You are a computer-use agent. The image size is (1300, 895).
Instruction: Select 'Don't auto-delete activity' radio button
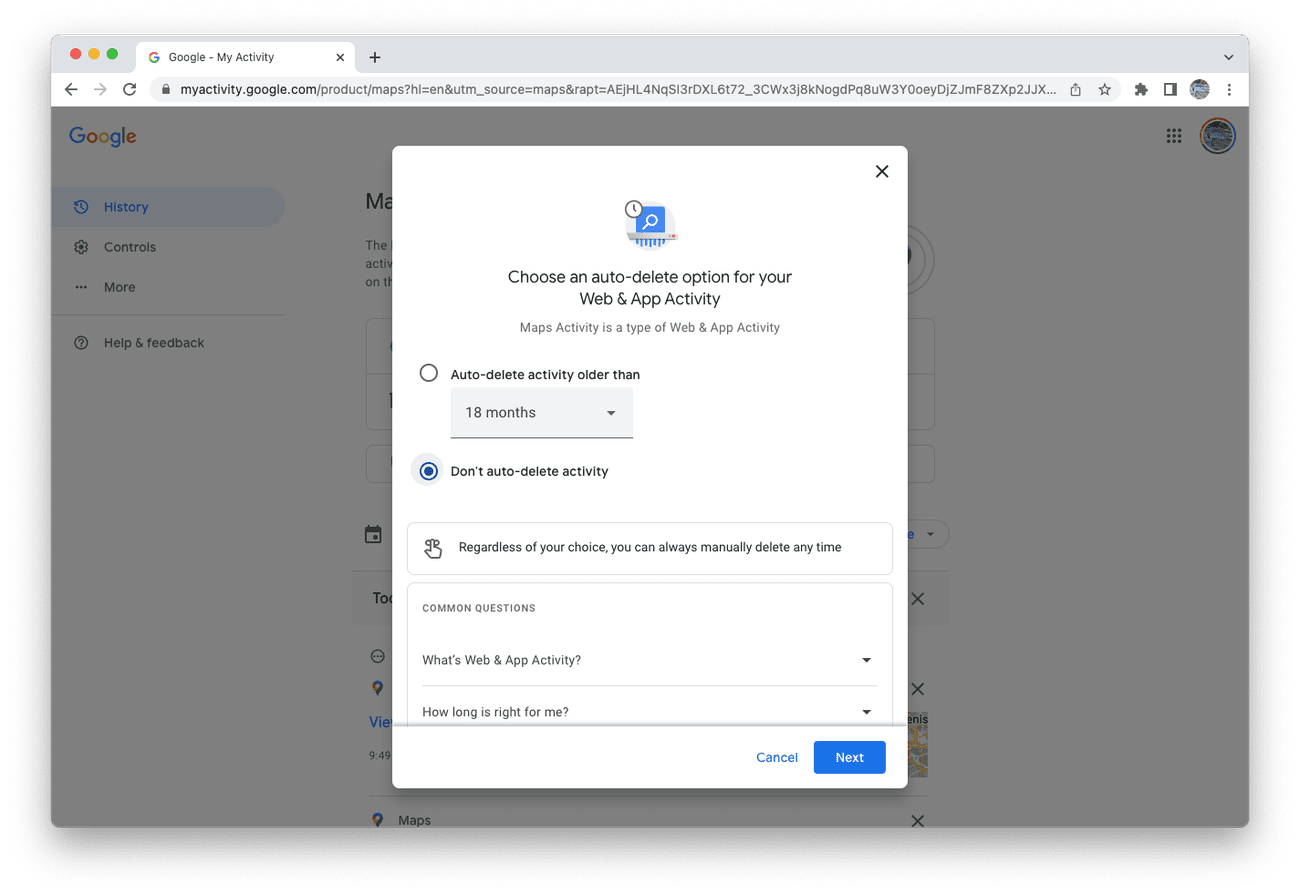tap(429, 471)
